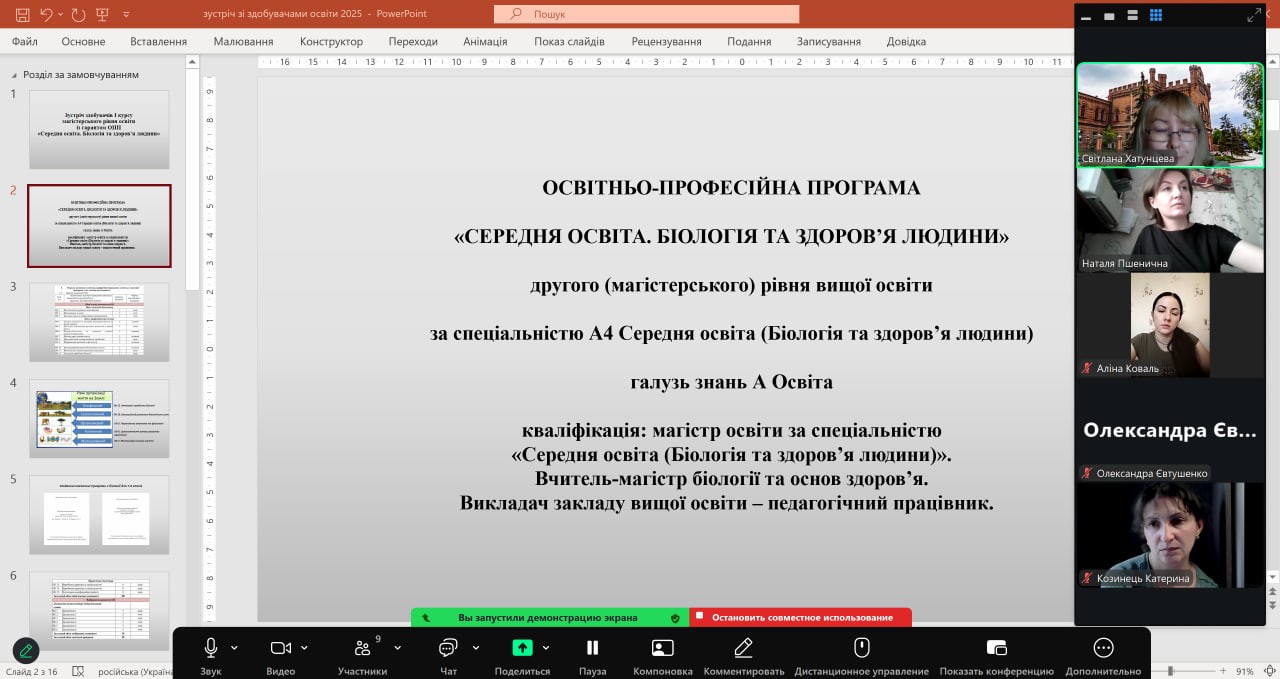Click the 91% zoom level value

pos(1245,671)
